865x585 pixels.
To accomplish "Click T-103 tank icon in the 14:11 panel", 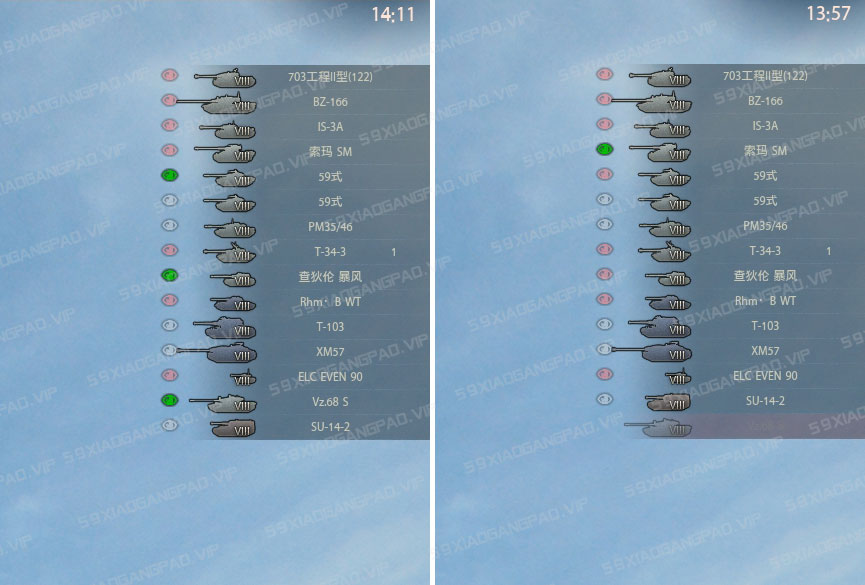I will [x=225, y=328].
